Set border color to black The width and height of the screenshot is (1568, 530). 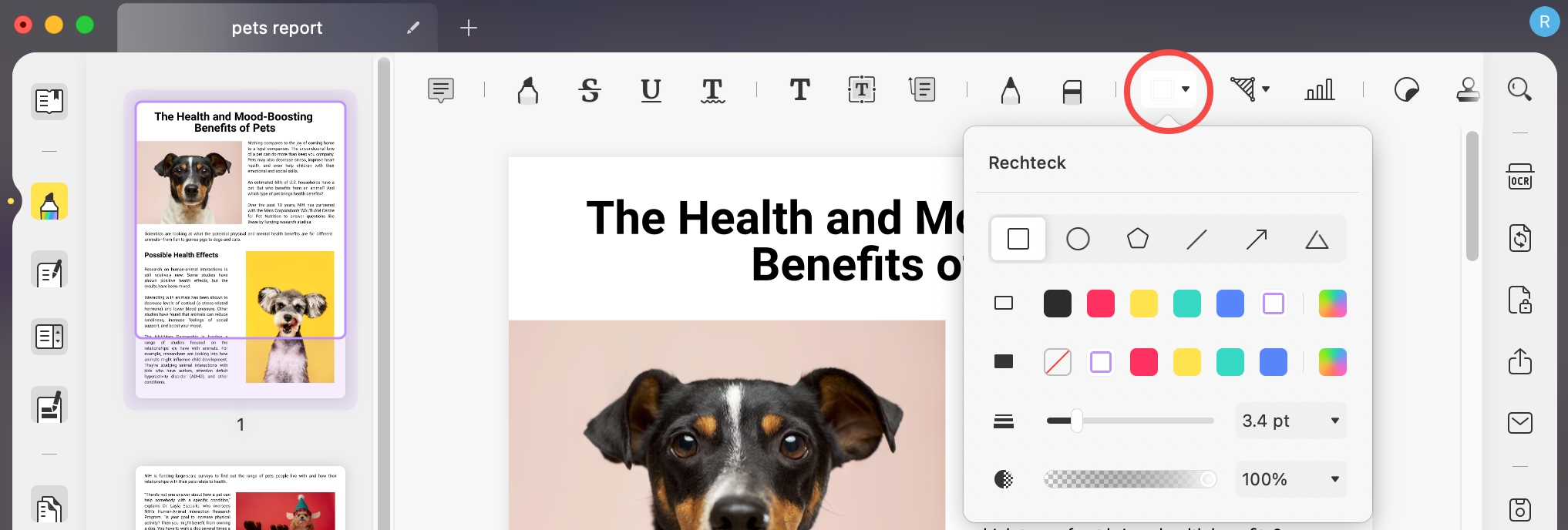pos(1058,304)
